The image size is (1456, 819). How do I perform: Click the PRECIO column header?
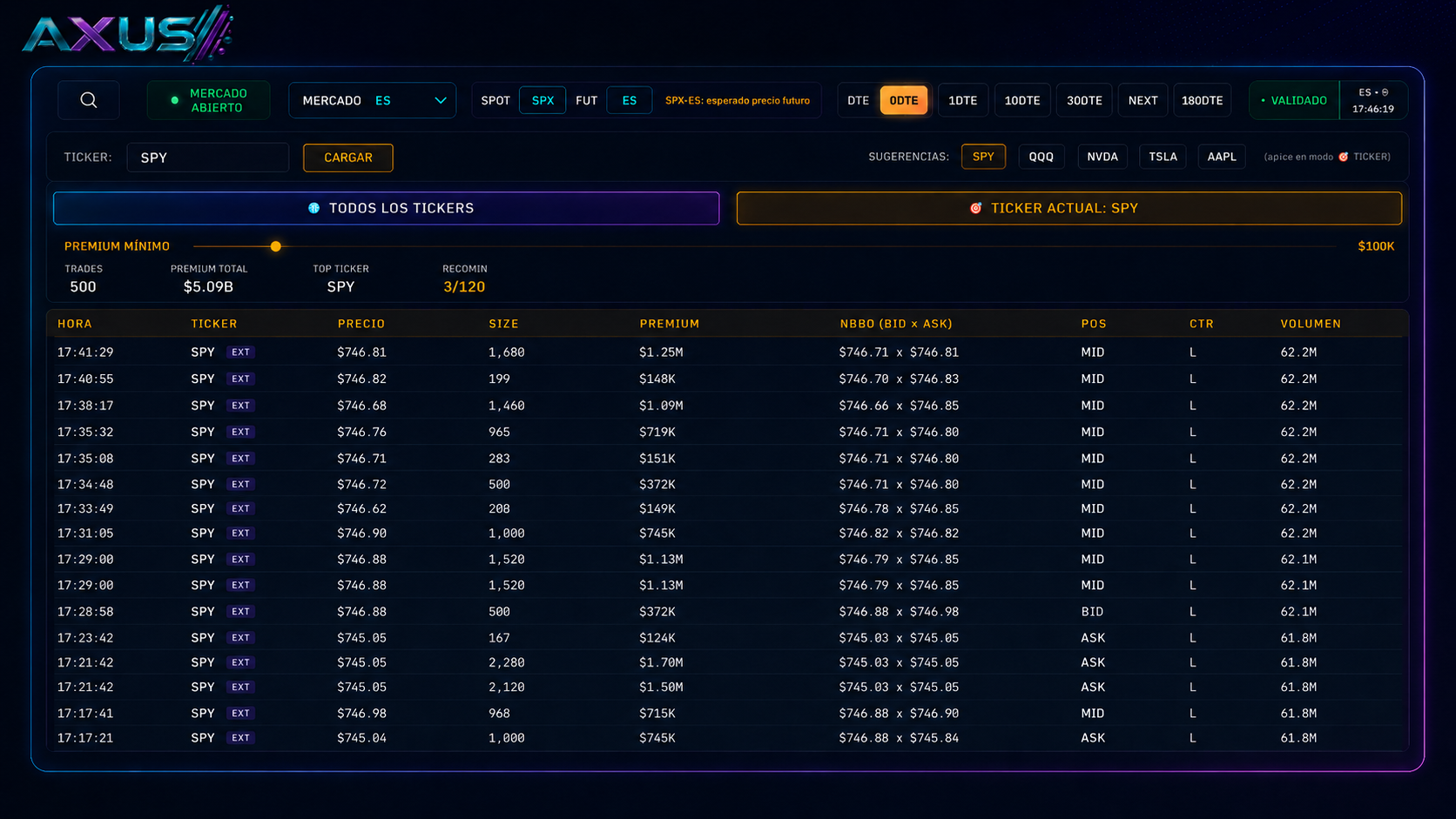[361, 324]
